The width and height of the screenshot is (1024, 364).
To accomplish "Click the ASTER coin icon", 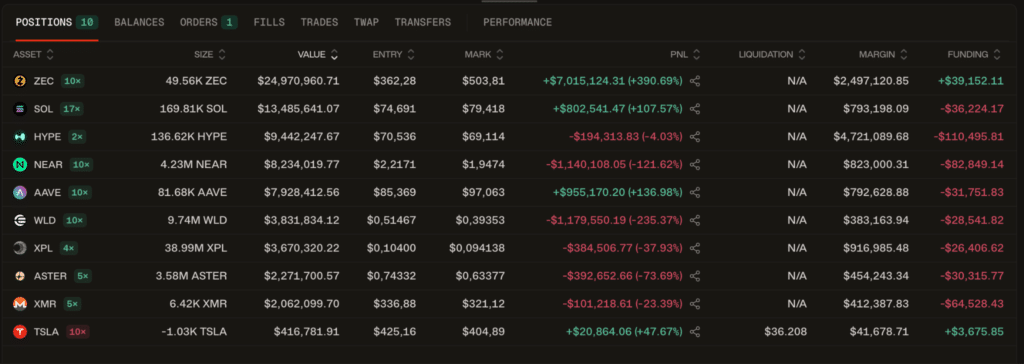I will [x=20, y=276].
